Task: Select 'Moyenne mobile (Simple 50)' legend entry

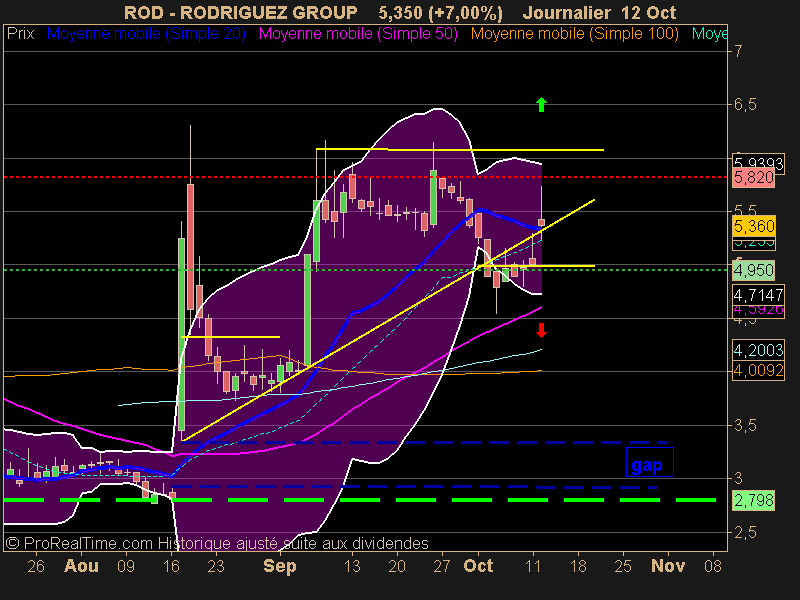Action: click(x=358, y=34)
